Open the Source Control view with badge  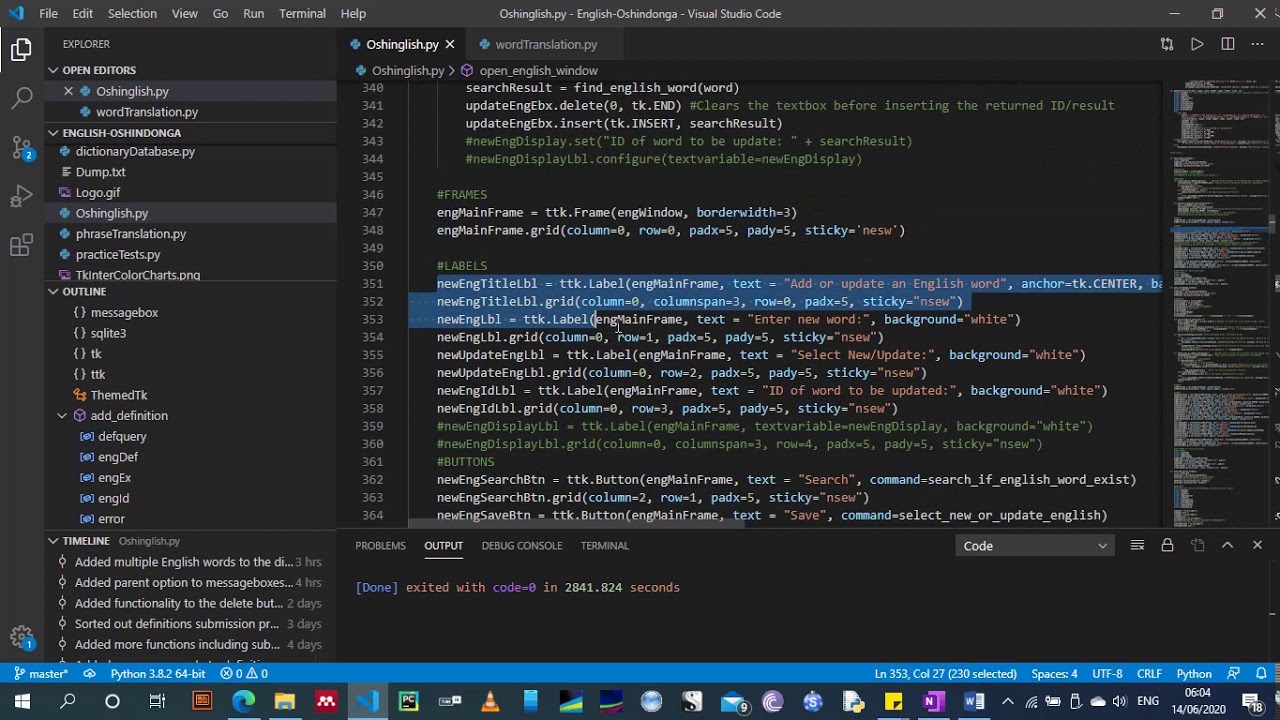pyautogui.click(x=22, y=147)
